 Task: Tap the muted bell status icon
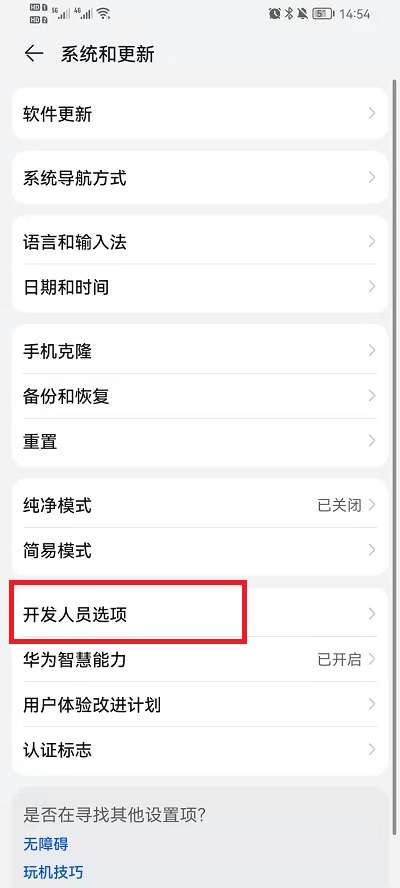pyautogui.click(x=303, y=14)
